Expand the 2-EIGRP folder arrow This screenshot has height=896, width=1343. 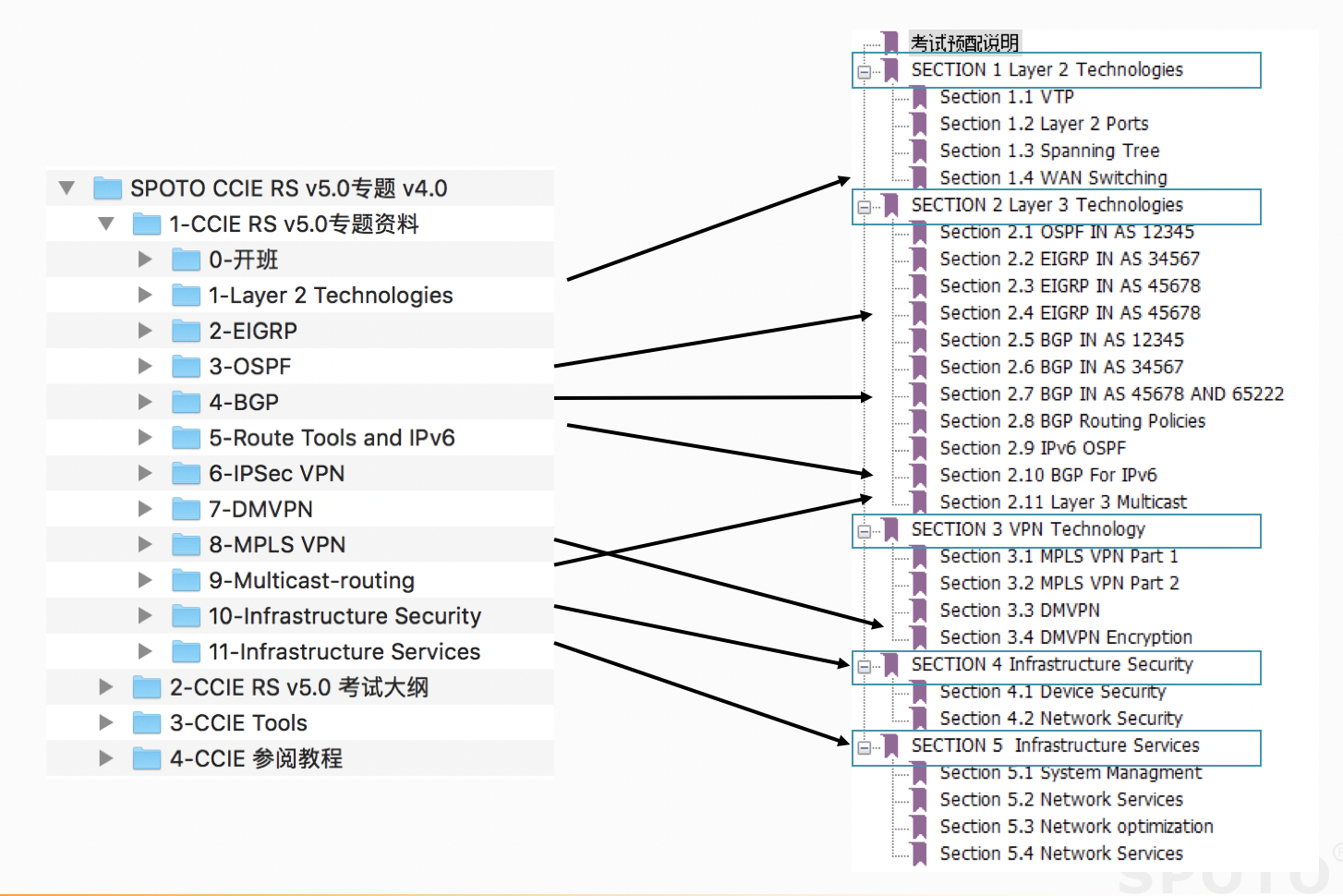point(145,331)
